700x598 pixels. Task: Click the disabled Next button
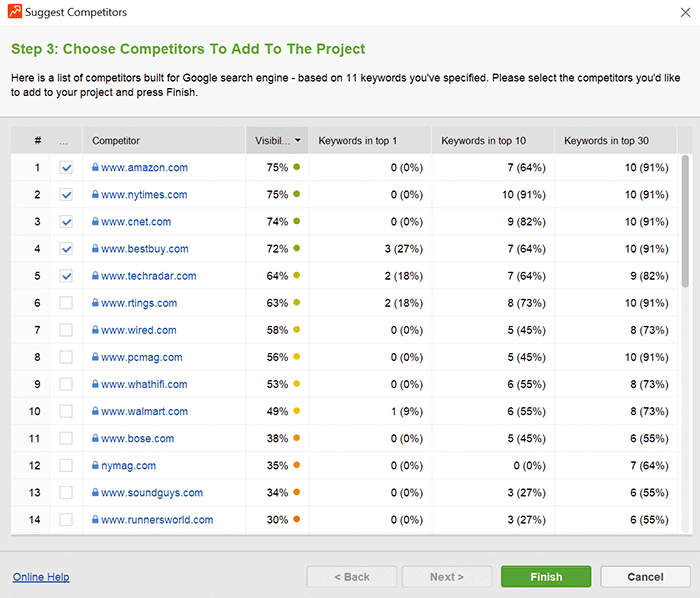(x=447, y=577)
